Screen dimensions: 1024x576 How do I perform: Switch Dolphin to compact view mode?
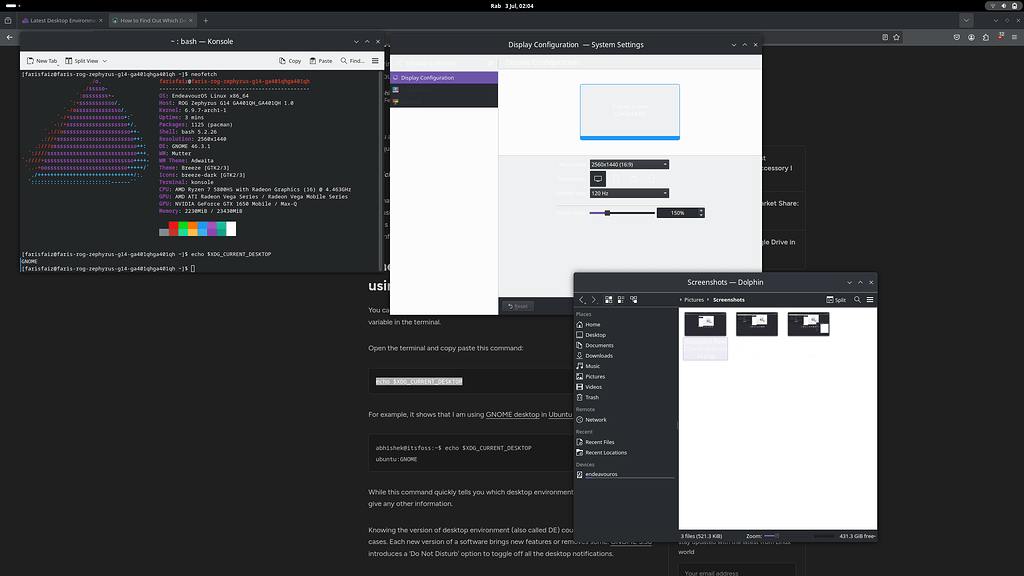621,301
